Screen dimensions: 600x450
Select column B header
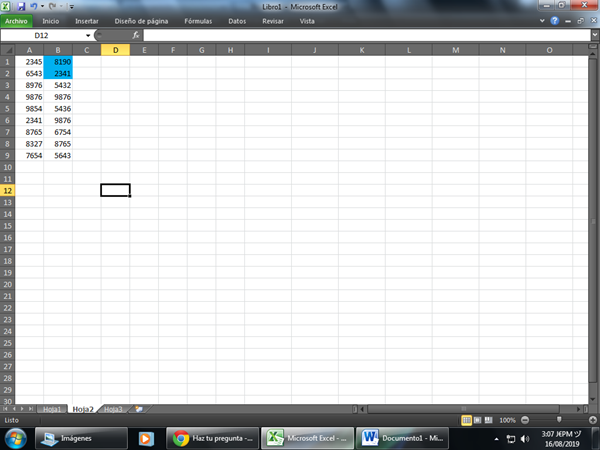(58, 50)
